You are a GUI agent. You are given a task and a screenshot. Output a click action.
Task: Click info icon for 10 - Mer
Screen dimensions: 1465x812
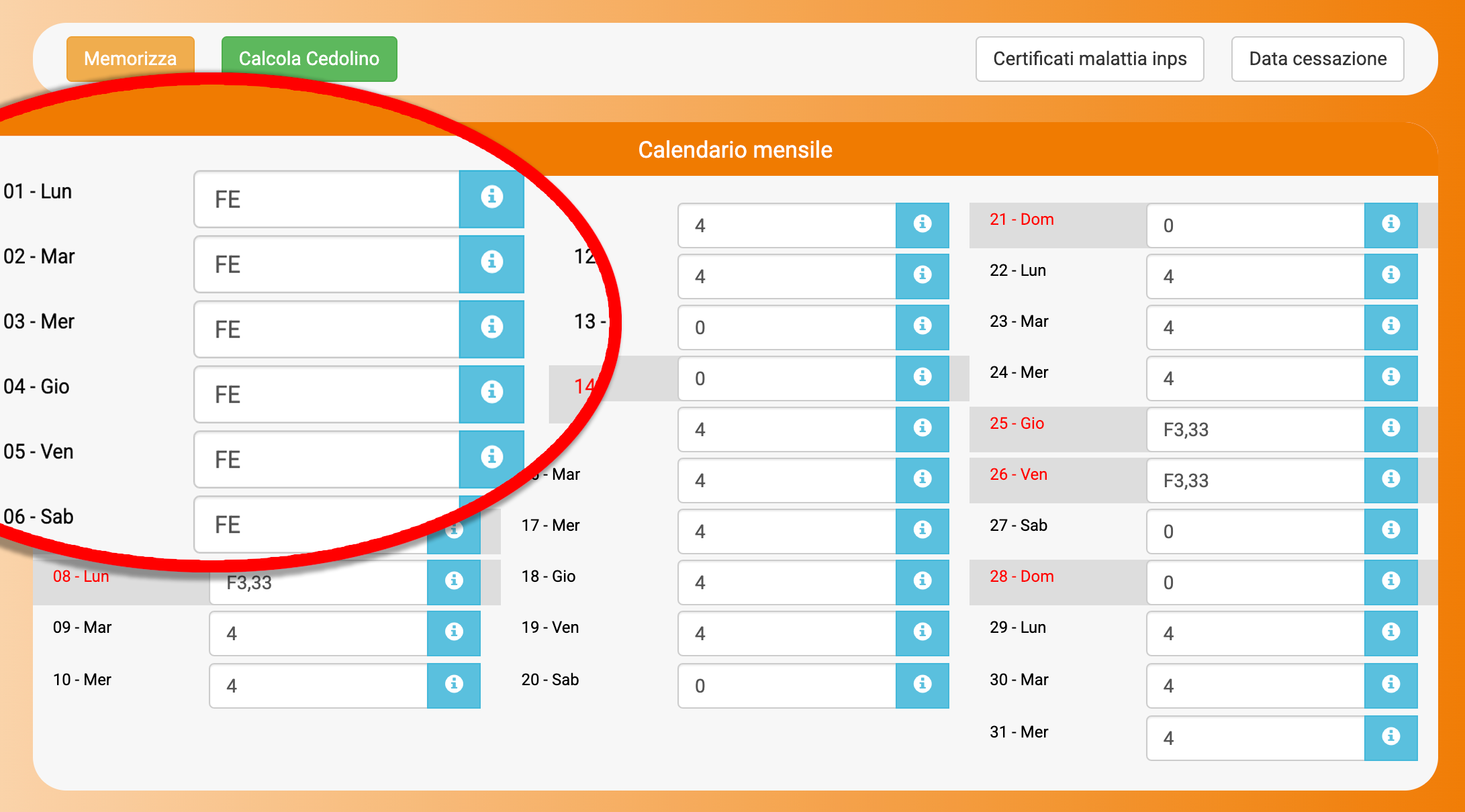(x=454, y=684)
